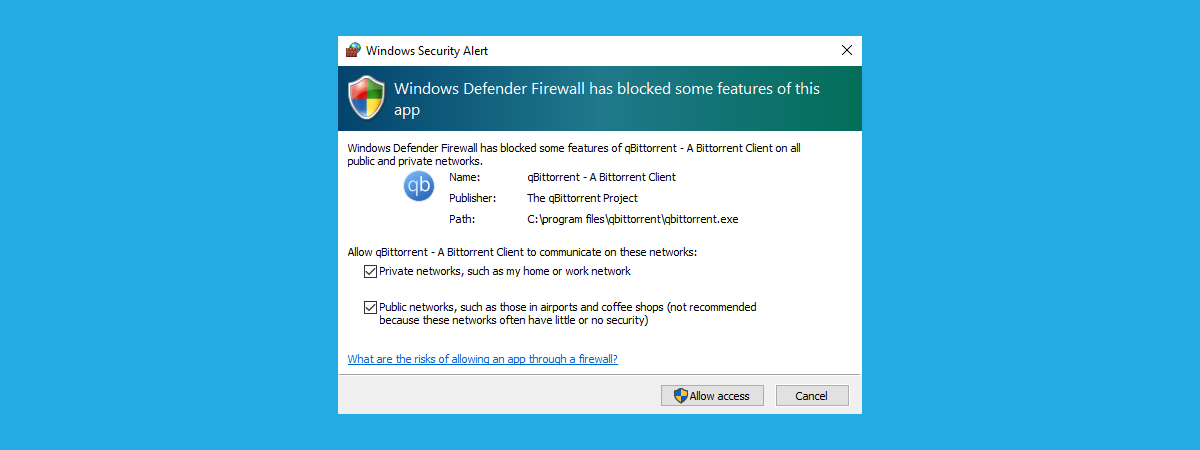The width and height of the screenshot is (1200, 450).
Task: Click the 'Allow qBittorrent to communicate' prompt text
Action: (521, 252)
